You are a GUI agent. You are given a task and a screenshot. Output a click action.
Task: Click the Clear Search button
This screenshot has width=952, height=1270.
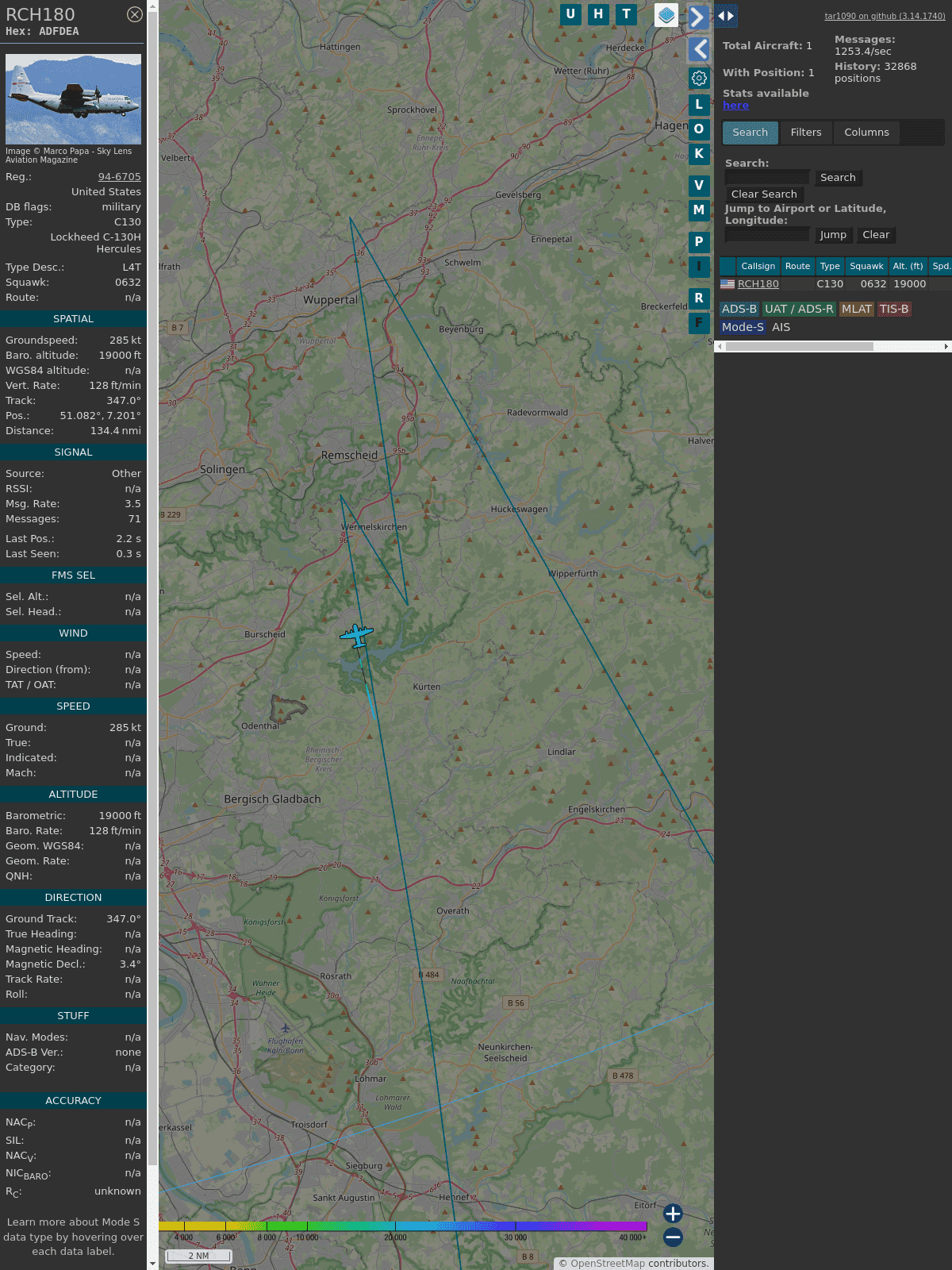(x=764, y=194)
